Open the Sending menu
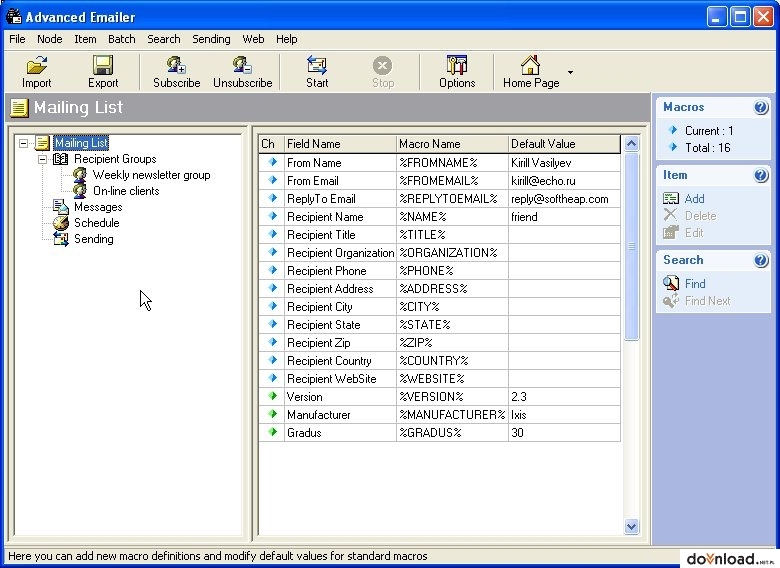This screenshot has height=568, width=780. (211, 39)
